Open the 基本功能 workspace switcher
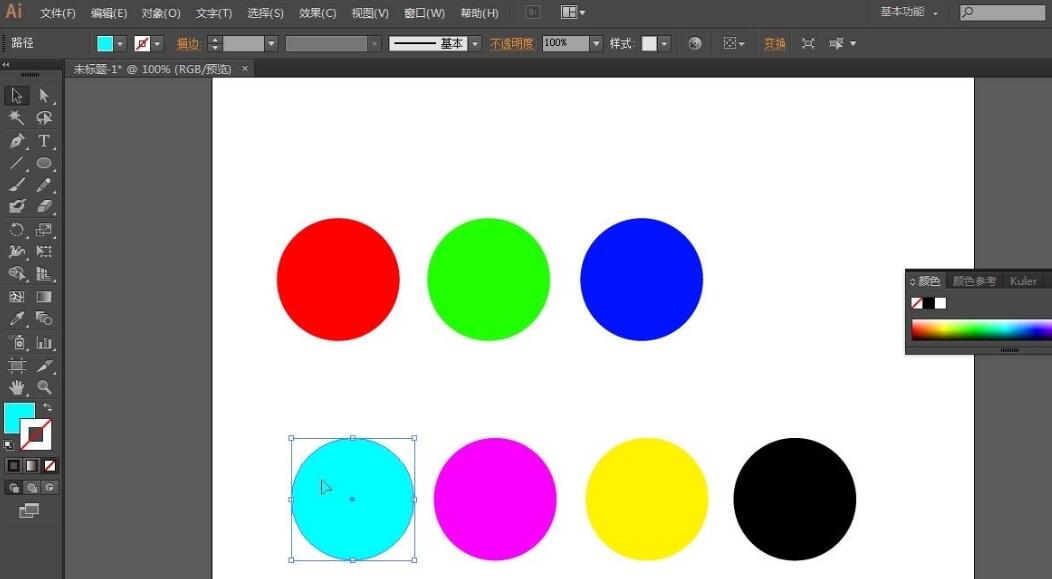 coord(909,12)
